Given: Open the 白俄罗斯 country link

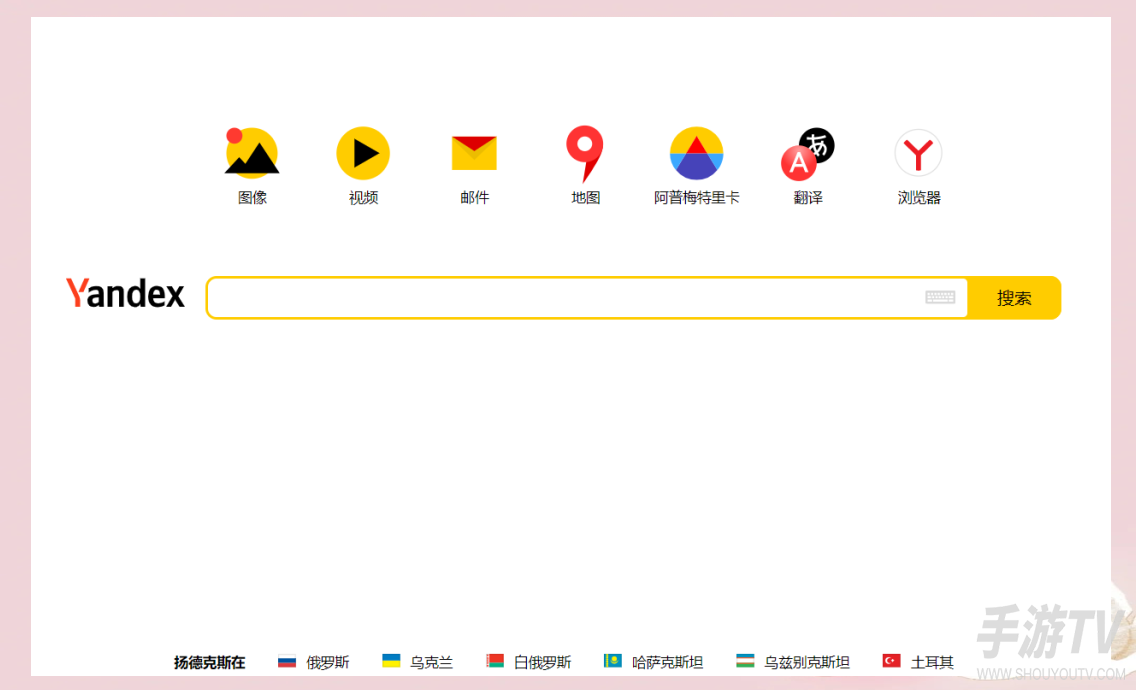Looking at the screenshot, I should click(x=543, y=662).
